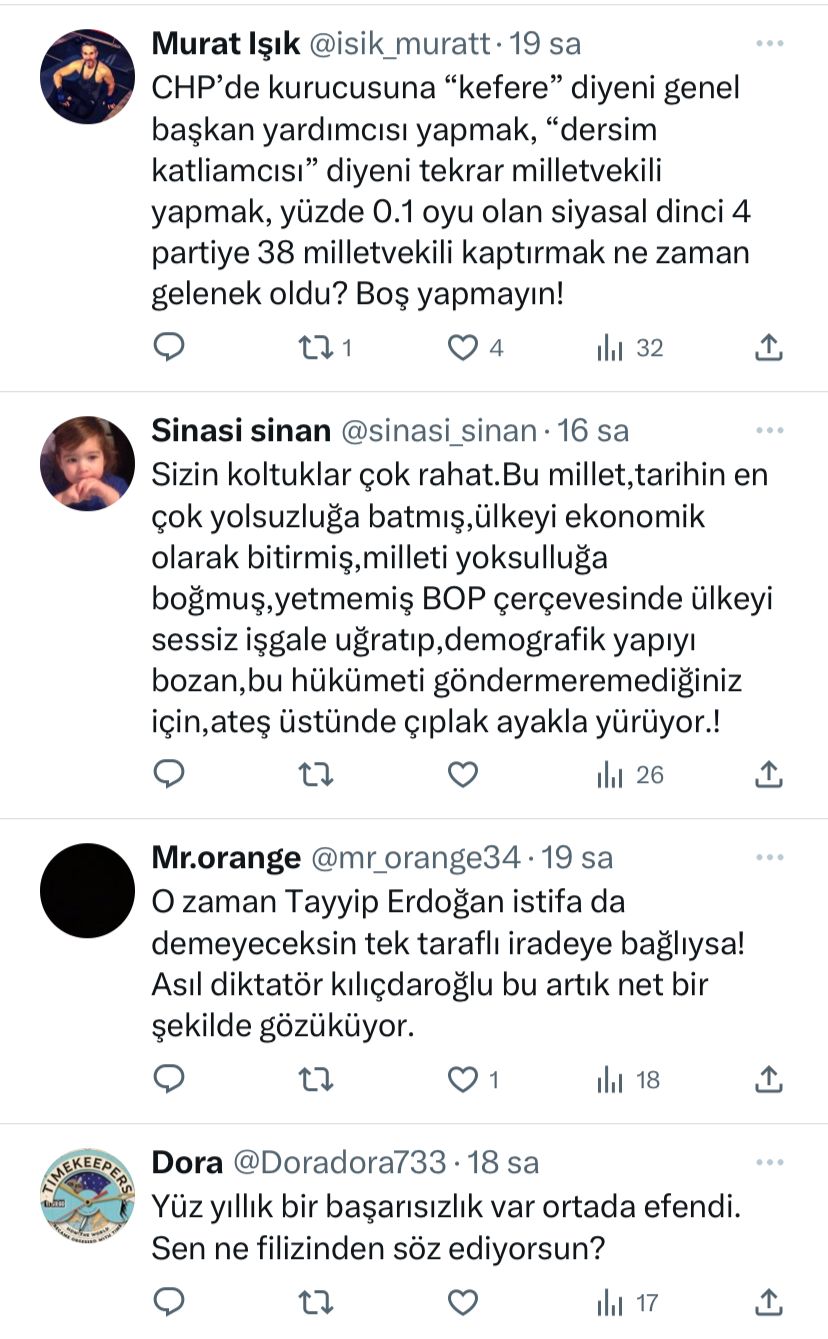
Task: Retweet Sinasi sinan's tweet
Action: tap(316, 774)
